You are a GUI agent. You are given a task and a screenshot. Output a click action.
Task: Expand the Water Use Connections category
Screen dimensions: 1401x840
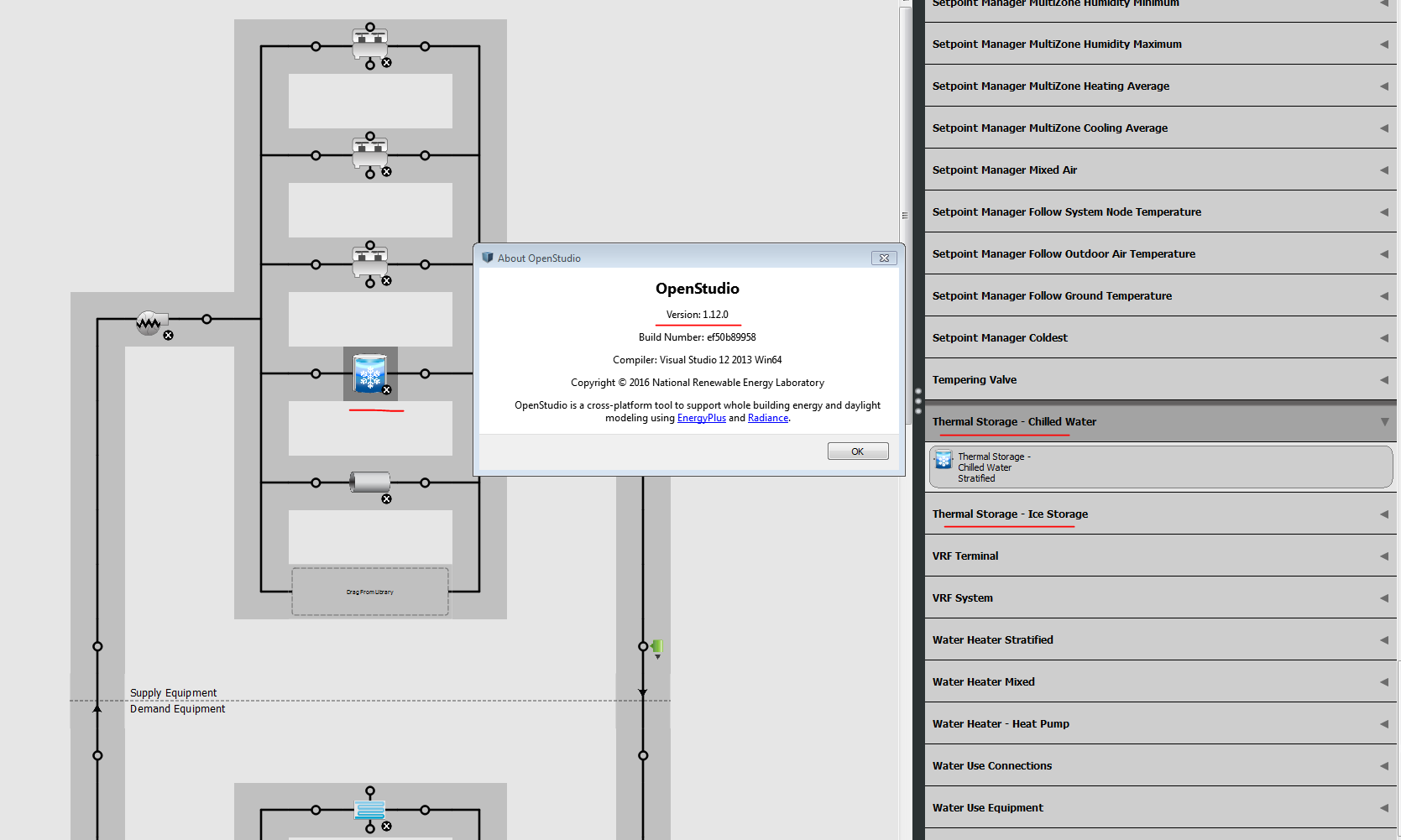coord(1161,765)
